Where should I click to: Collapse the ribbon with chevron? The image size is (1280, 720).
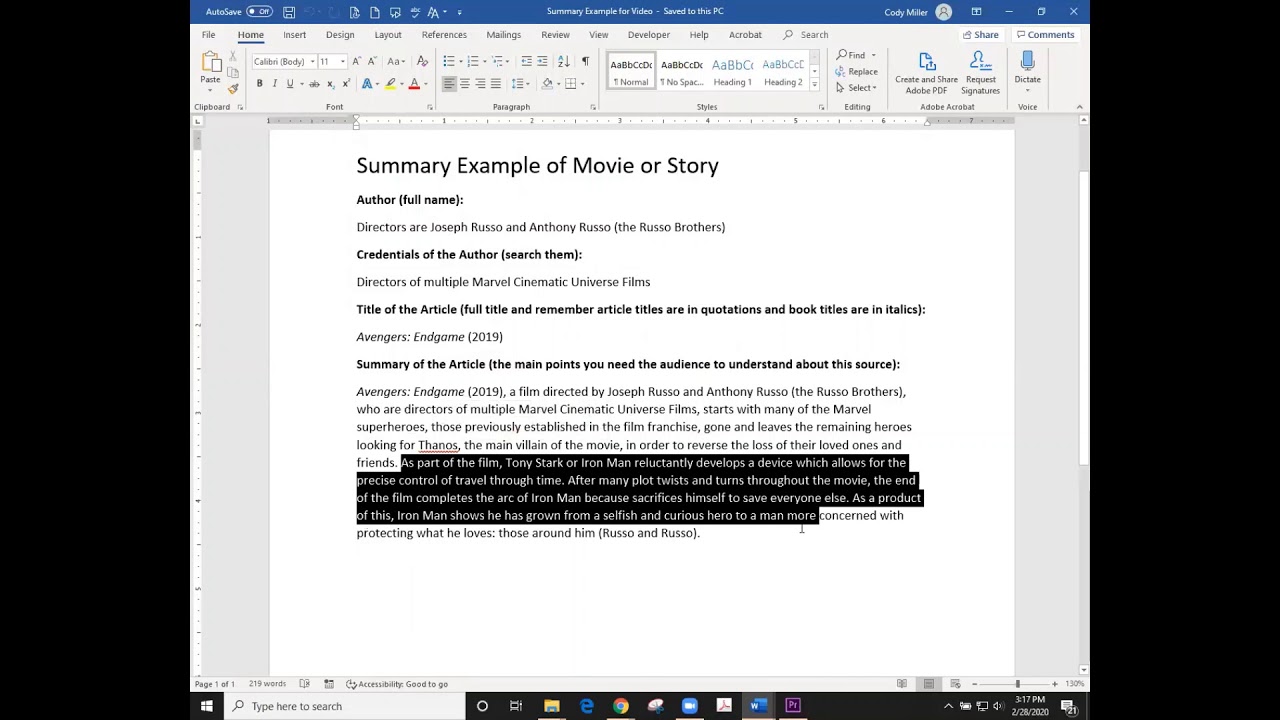[x=1079, y=107]
